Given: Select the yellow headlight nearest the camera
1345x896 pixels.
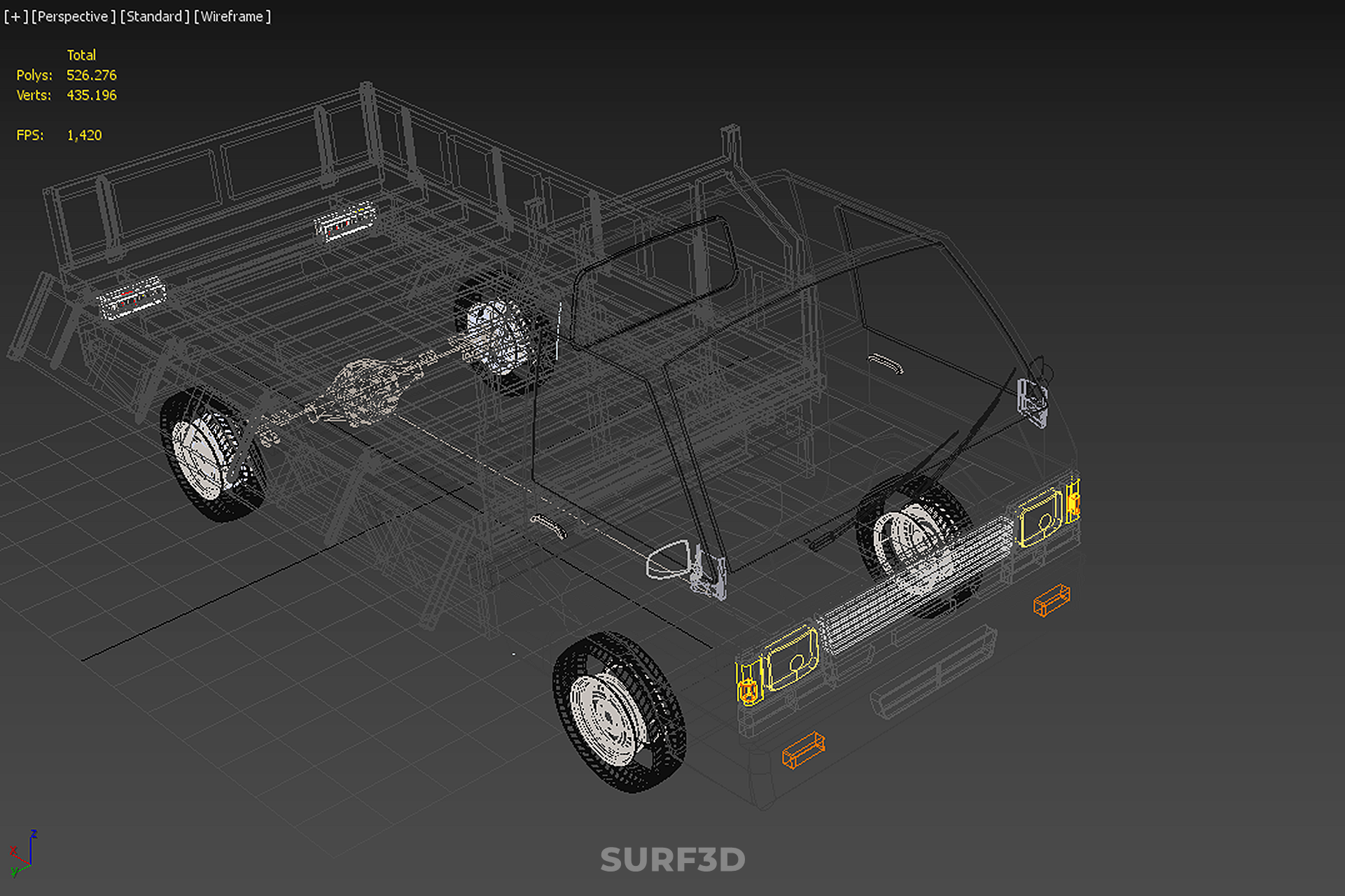Looking at the screenshot, I should pyautogui.click(x=793, y=658).
